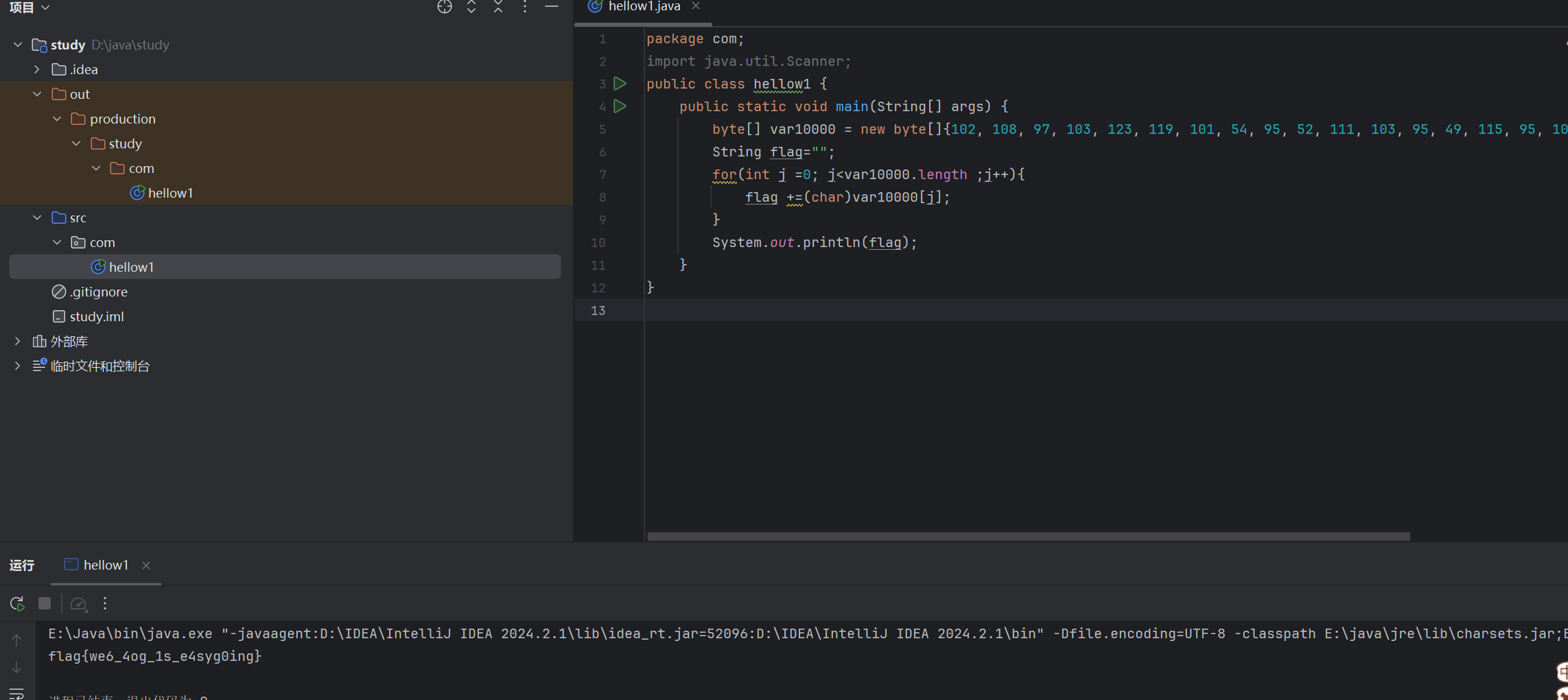This screenshot has width=1568, height=700.
Task: Click the out folder icon
Action: [x=59, y=94]
